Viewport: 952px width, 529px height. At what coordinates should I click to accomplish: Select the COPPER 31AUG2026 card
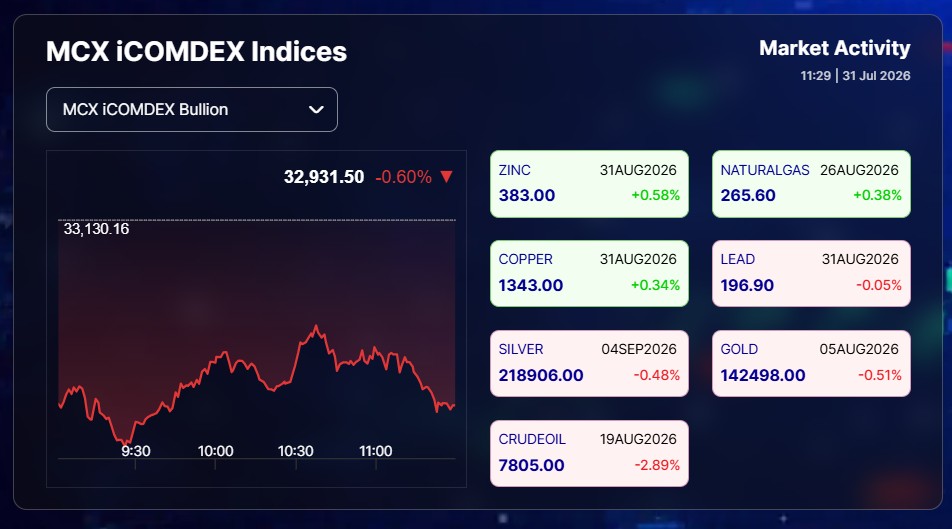pos(589,274)
